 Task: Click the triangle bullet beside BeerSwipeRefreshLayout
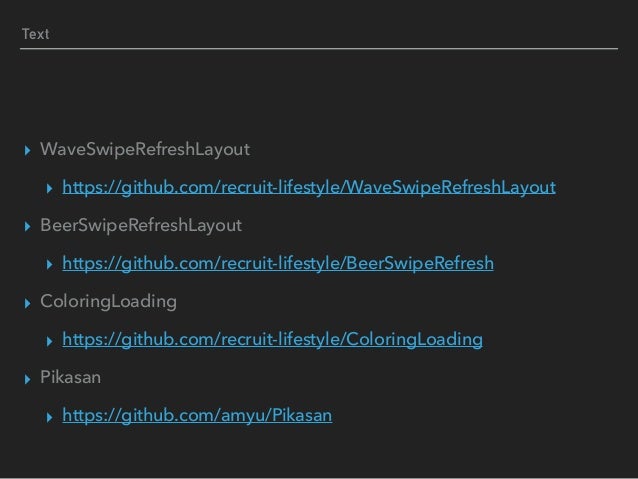(x=27, y=227)
